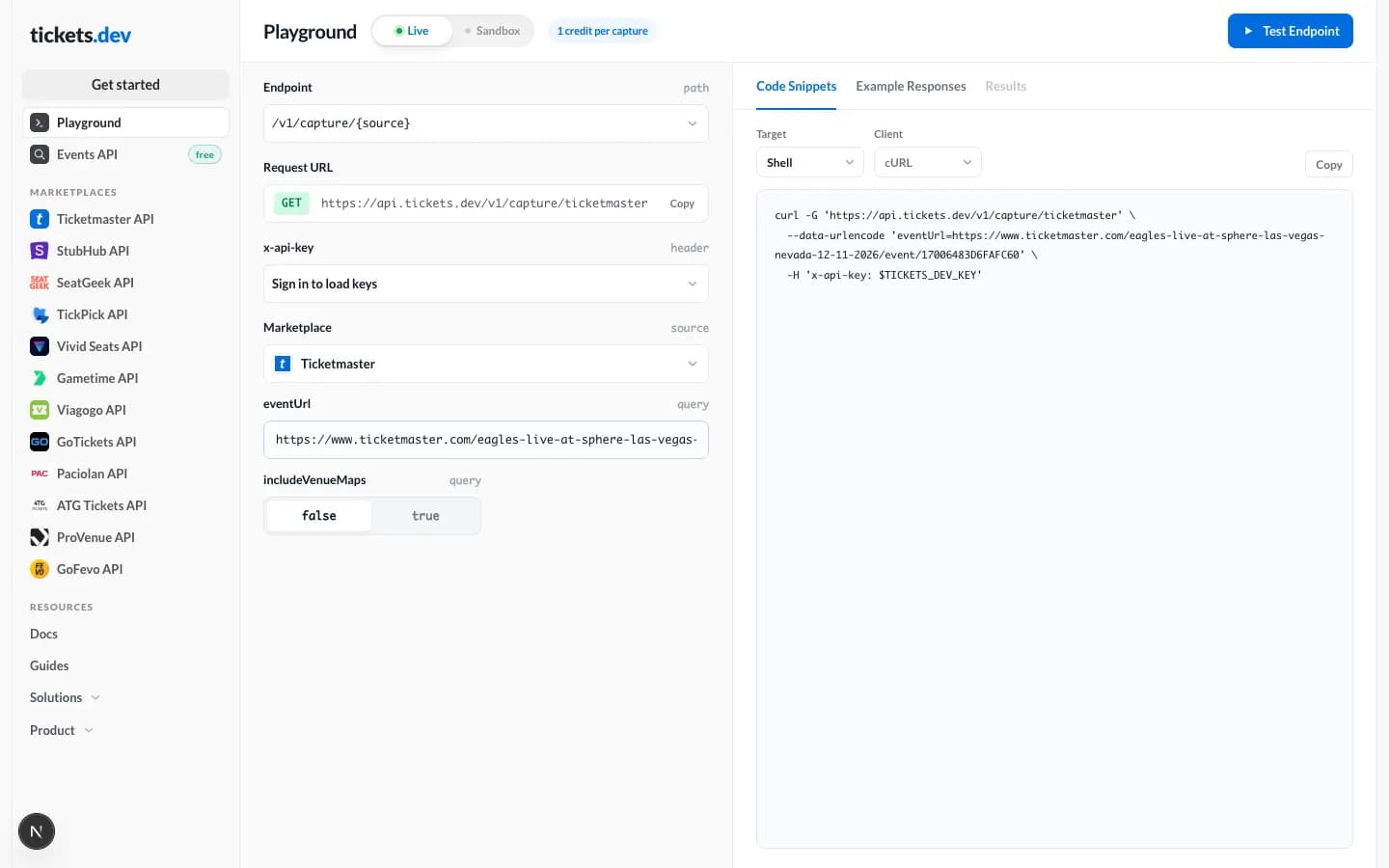Switch to Live mode

coord(412,31)
